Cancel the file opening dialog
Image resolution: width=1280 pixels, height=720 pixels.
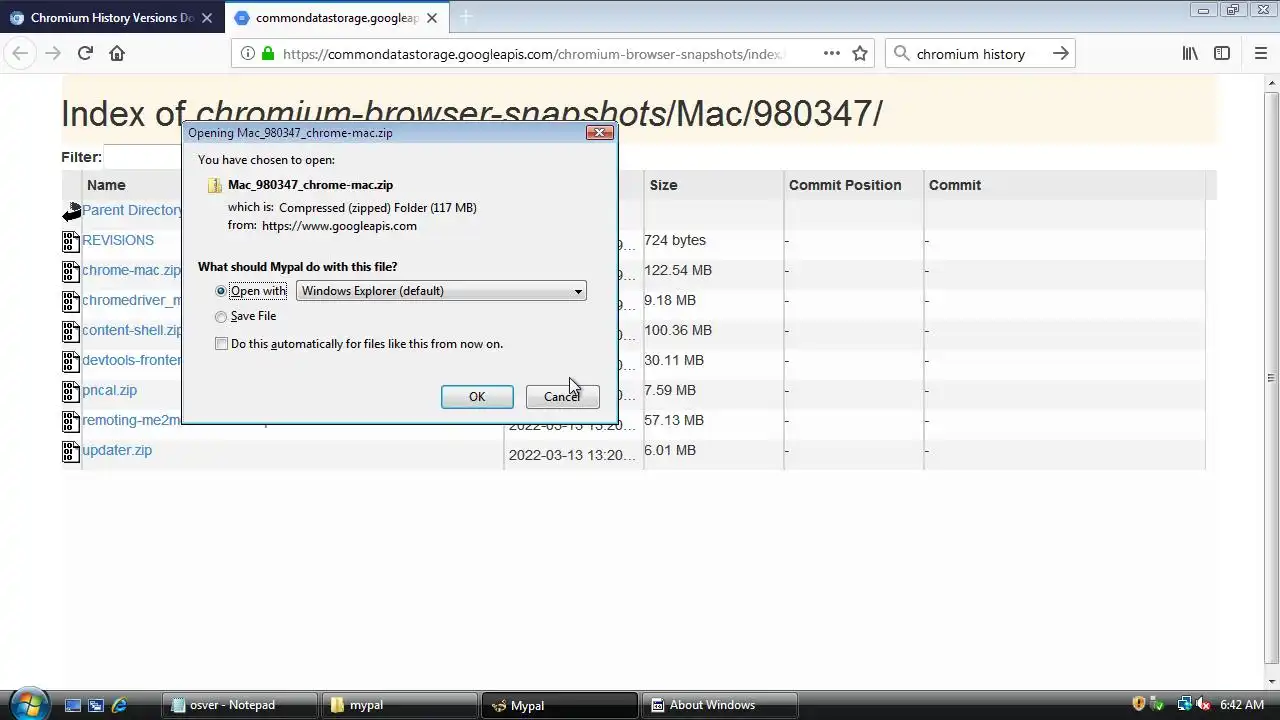[562, 397]
